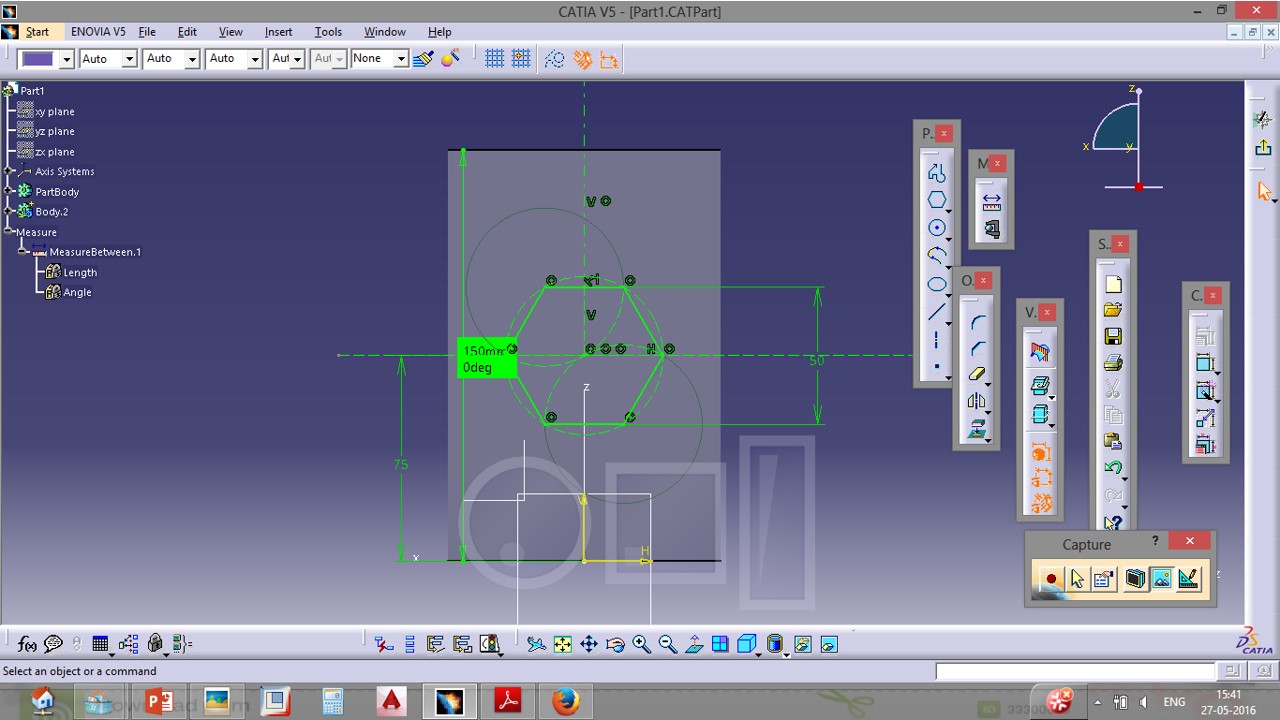Expand the Body.2 tree node
Screen dimensions: 1280x720
[x=10, y=211]
